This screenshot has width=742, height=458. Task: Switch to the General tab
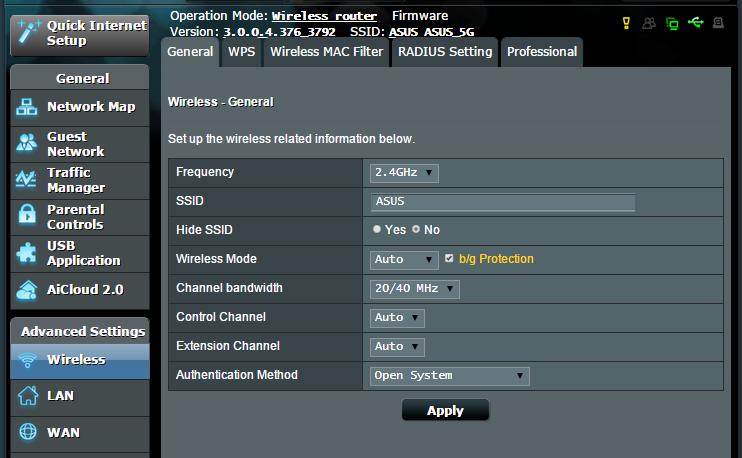[190, 52]
